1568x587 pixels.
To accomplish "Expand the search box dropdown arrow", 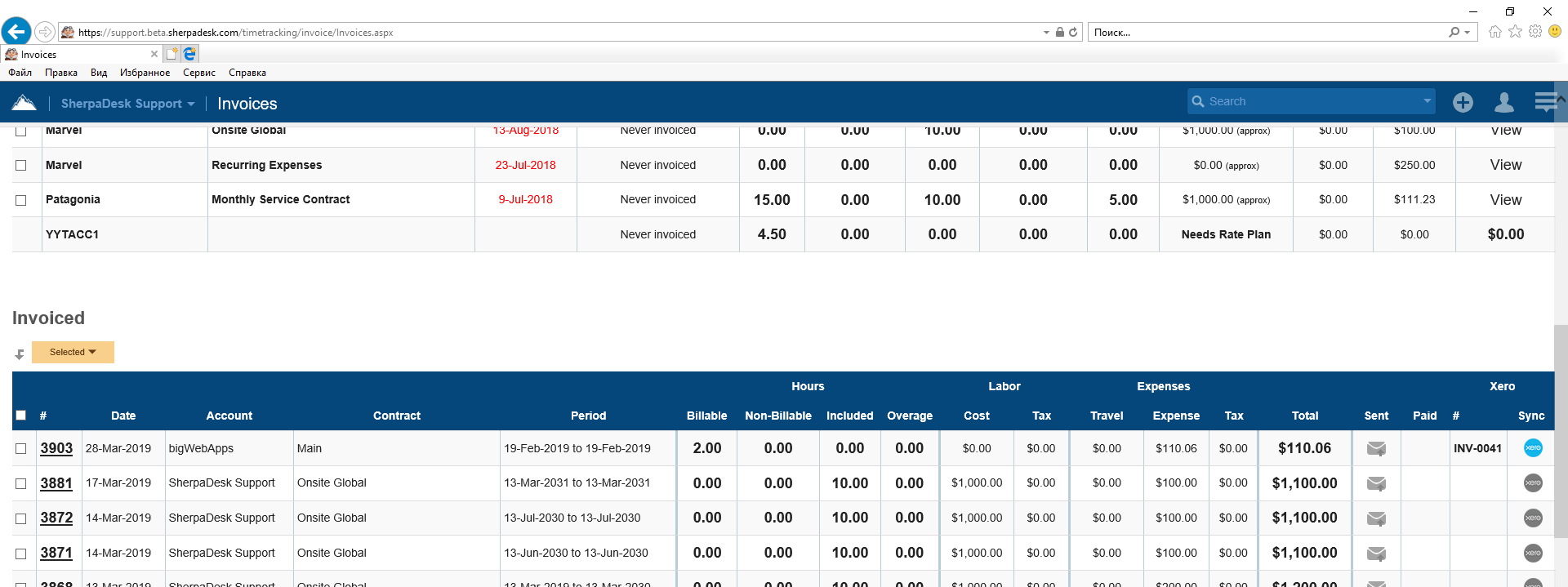I will pyautogui.click(x=1427, y=101).
